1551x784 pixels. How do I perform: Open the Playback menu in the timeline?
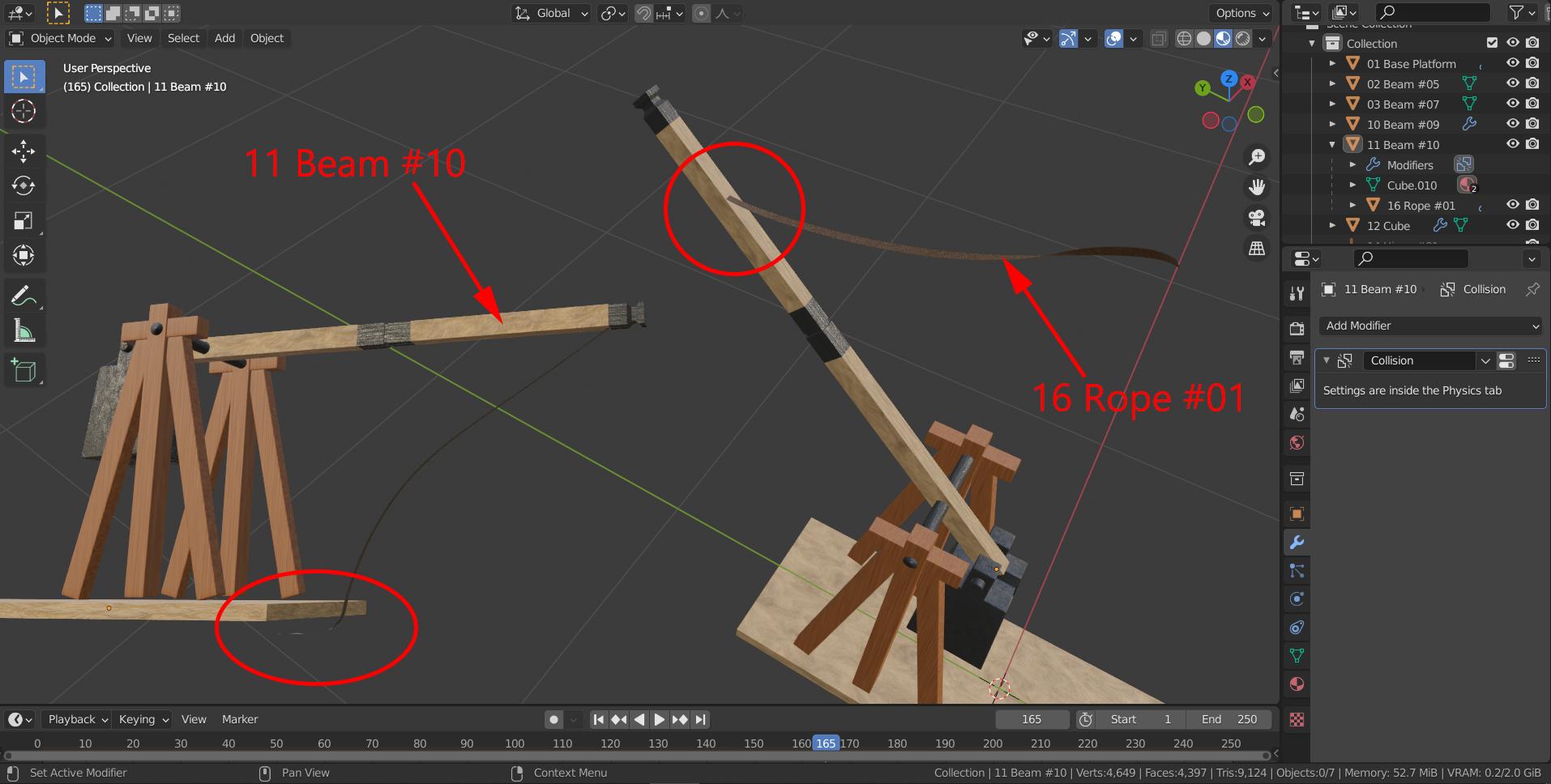point(75,718)
